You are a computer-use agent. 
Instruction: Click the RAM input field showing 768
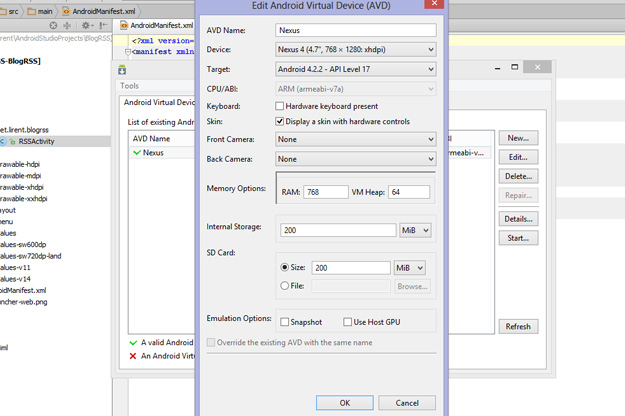[326, 192]
